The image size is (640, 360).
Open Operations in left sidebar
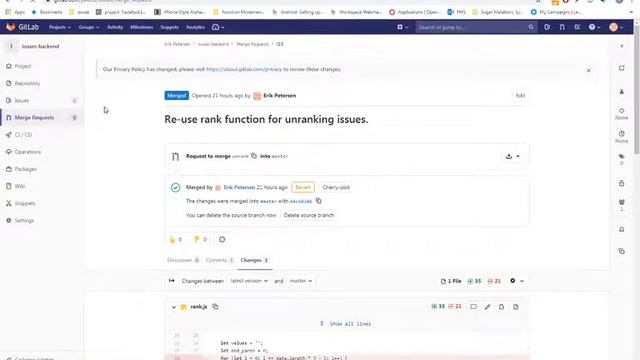pyautogui.click(x=28, y=152)
